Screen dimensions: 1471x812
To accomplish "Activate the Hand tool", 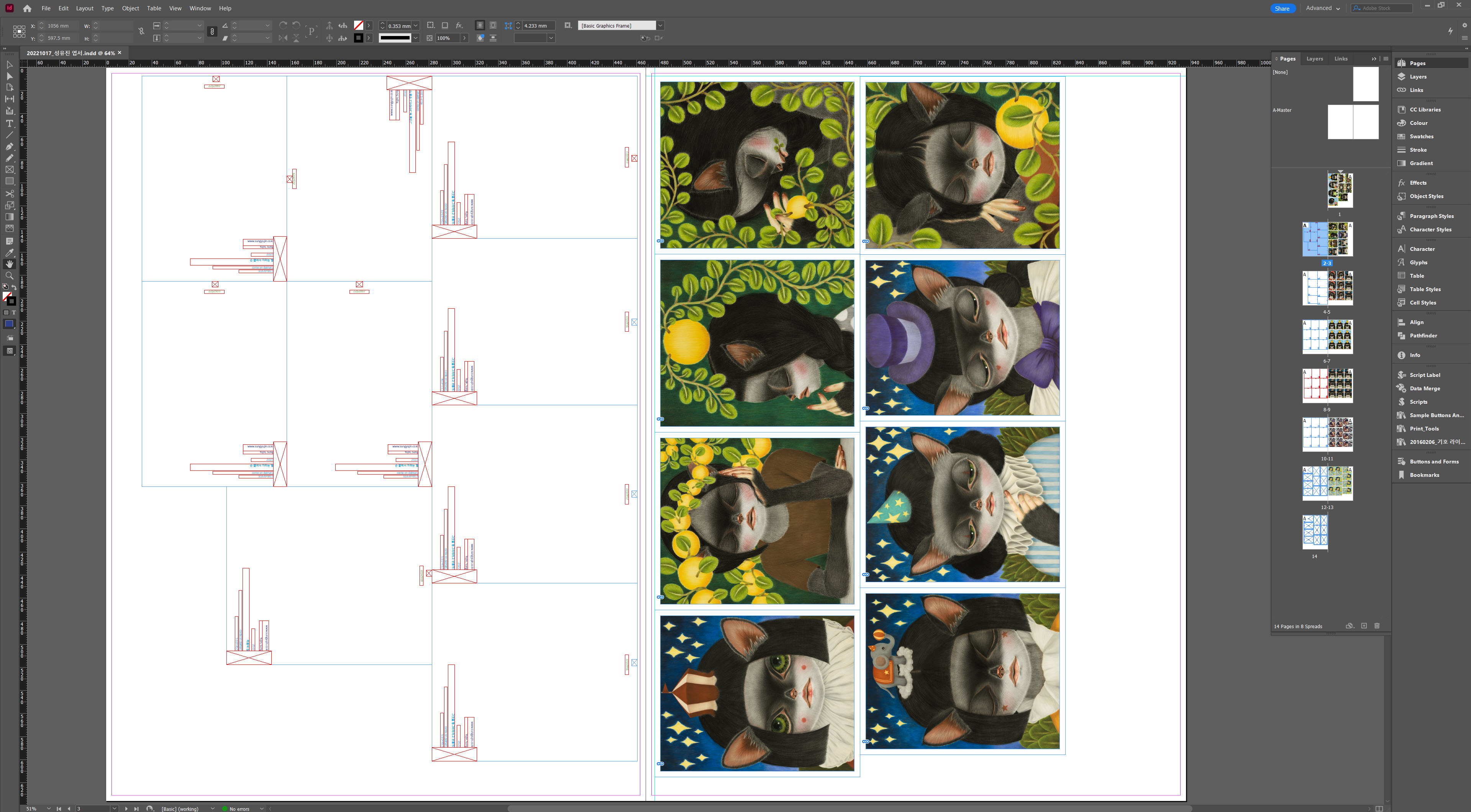I will [9, 264].
